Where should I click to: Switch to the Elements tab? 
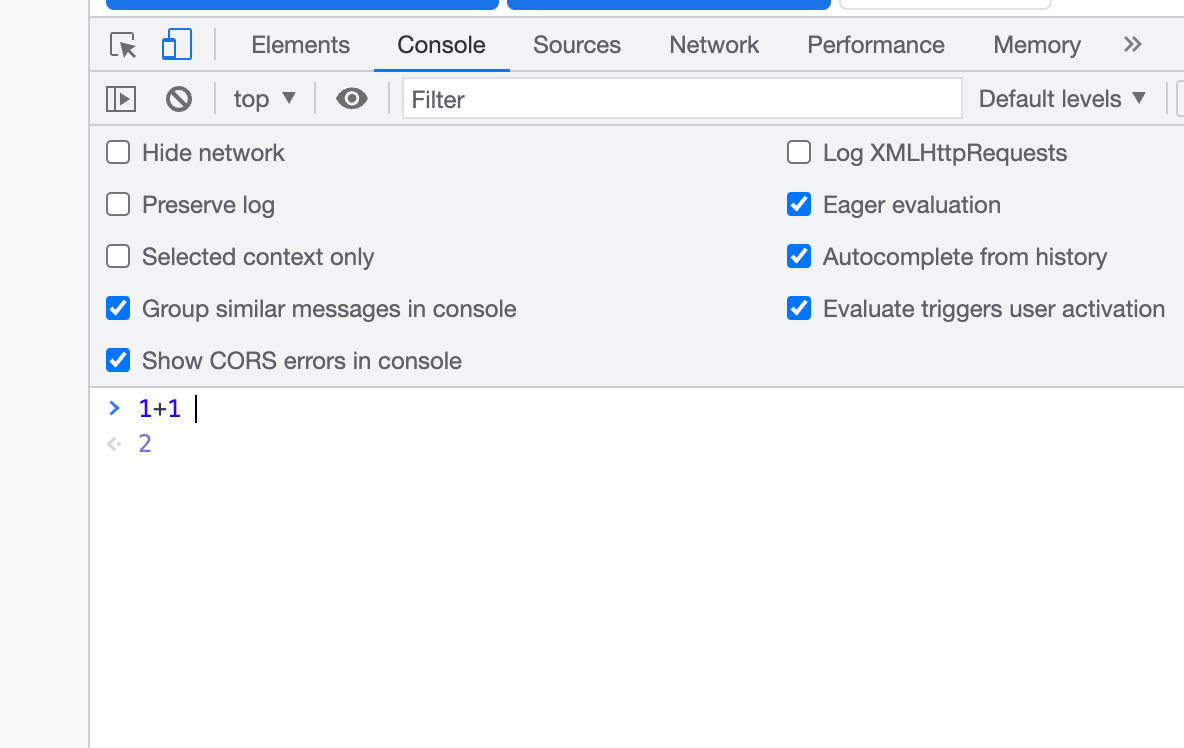pyautogui.click(x=300, y=45)
